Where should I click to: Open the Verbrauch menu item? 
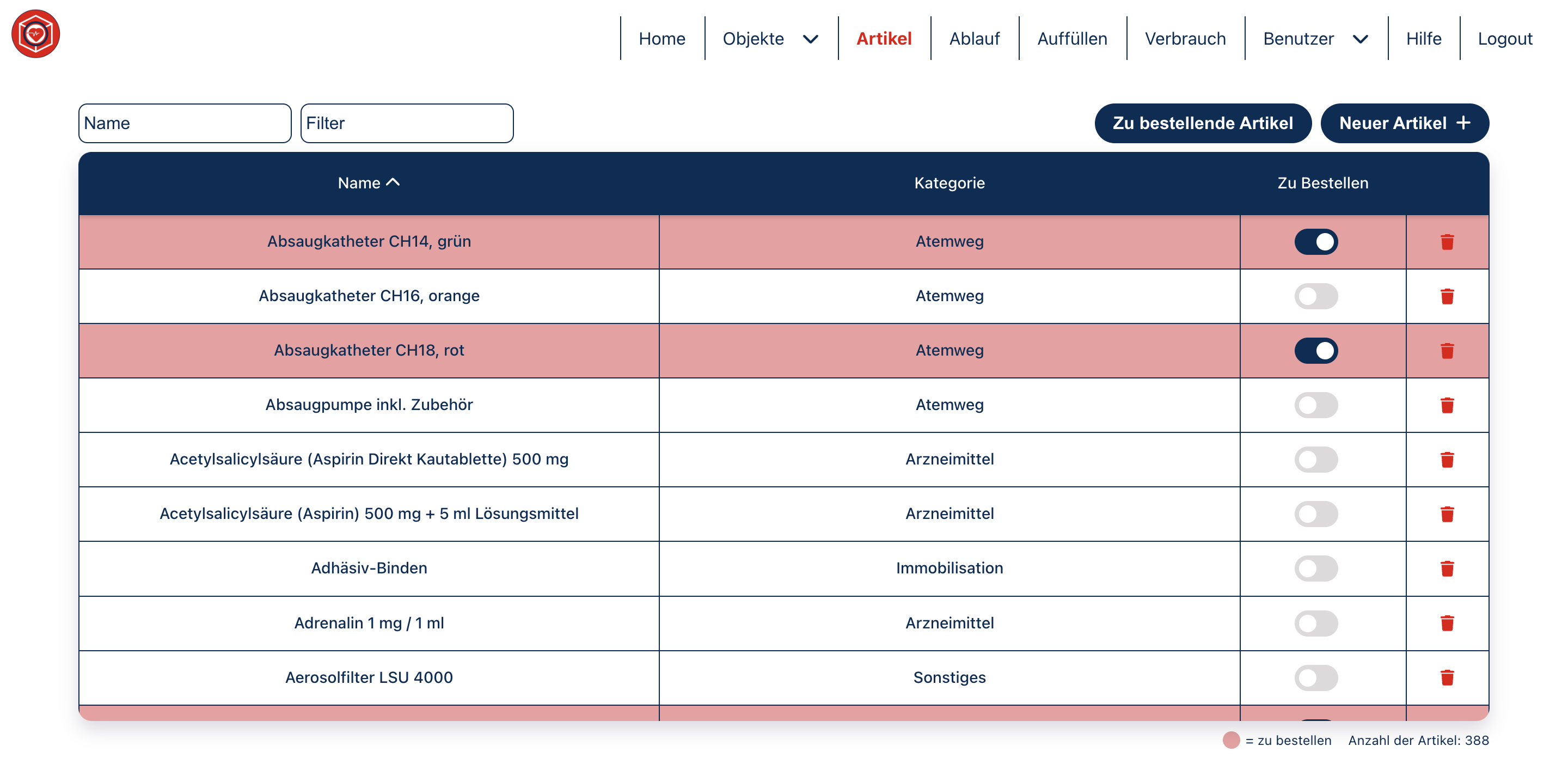click(x=1185, y=39)
